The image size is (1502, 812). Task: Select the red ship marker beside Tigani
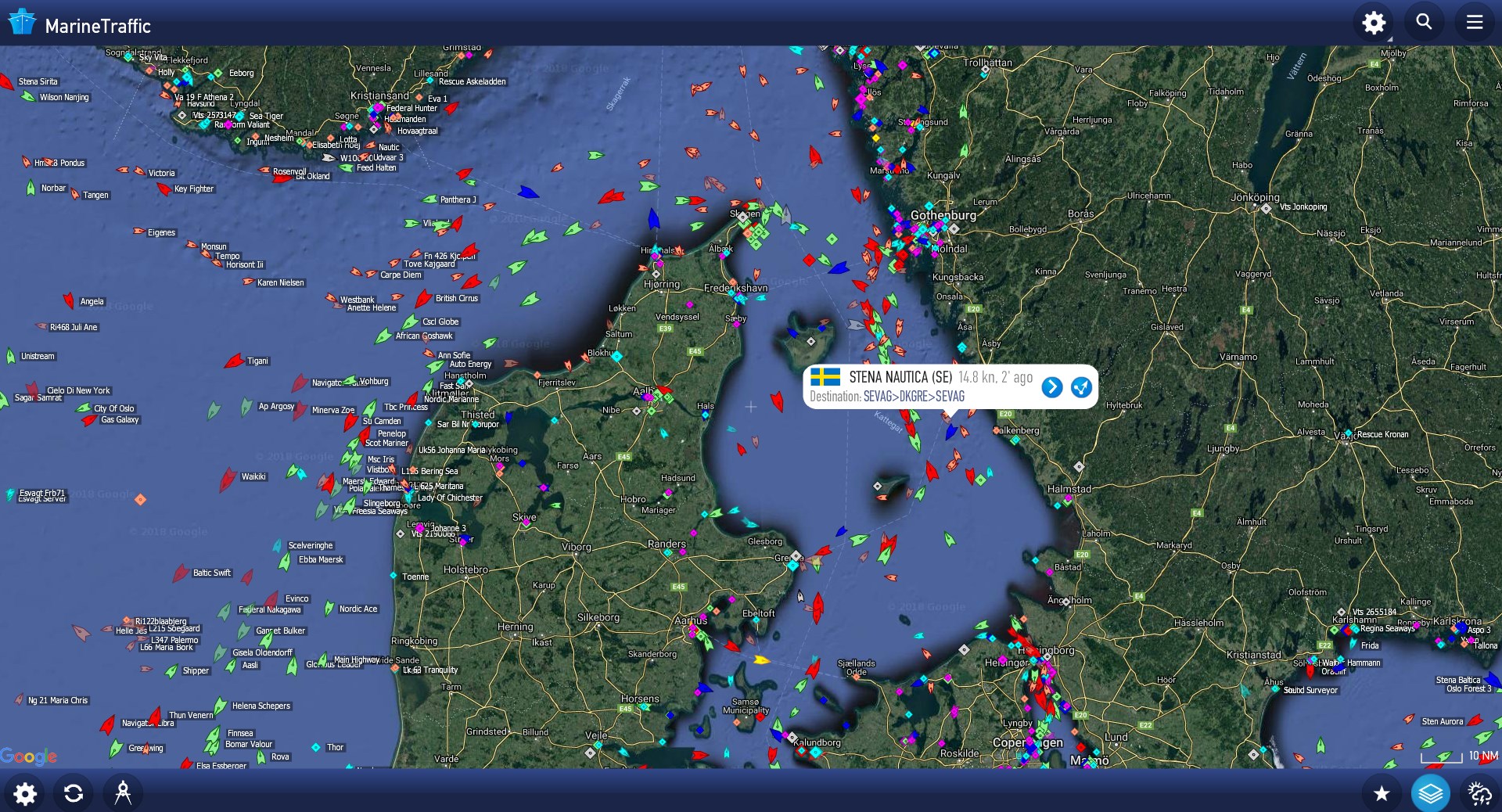coord(234,361)
